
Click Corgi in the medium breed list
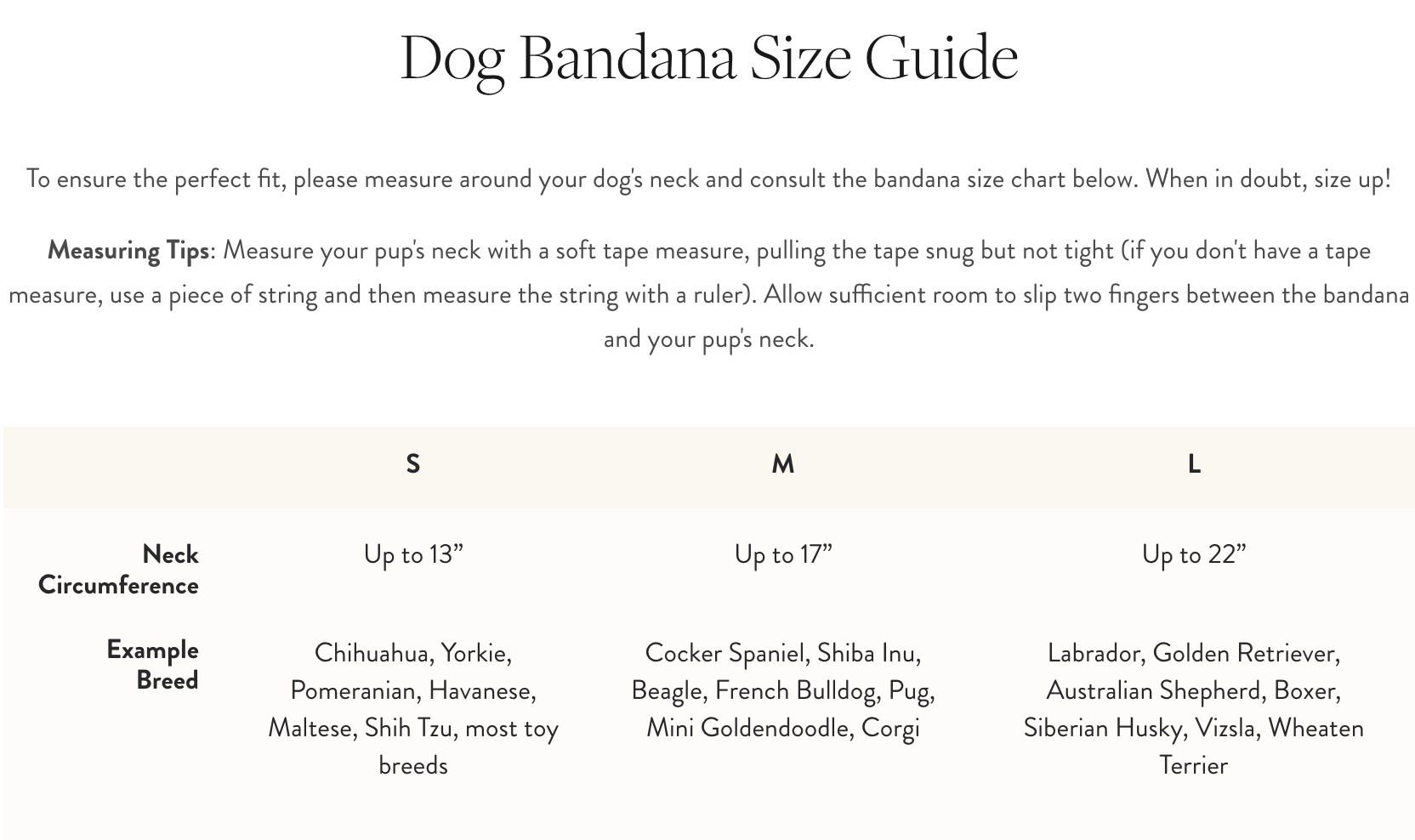click(890, 728)
